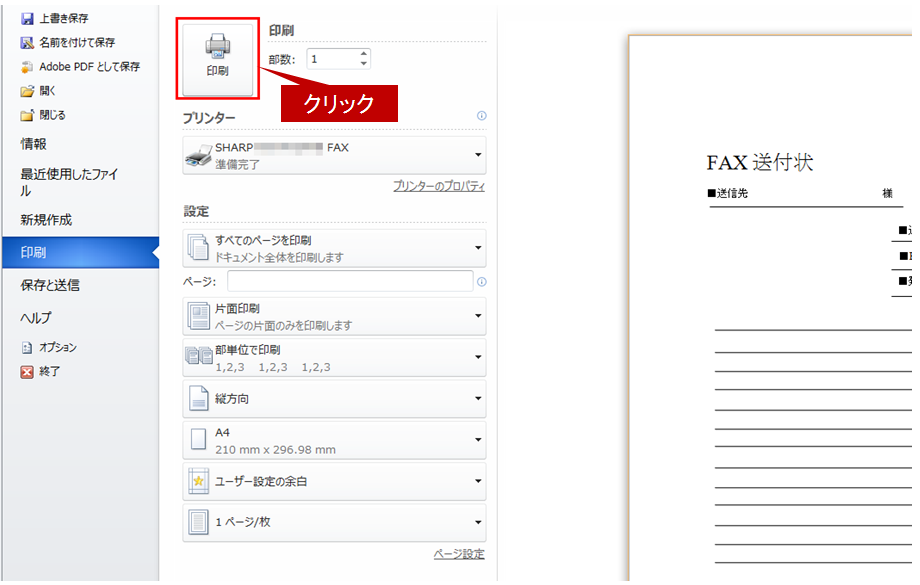Viewport: 920px width, 585px height.
Task: Click the 片面印刷 one-sided page icon
Action: [198, 316]
